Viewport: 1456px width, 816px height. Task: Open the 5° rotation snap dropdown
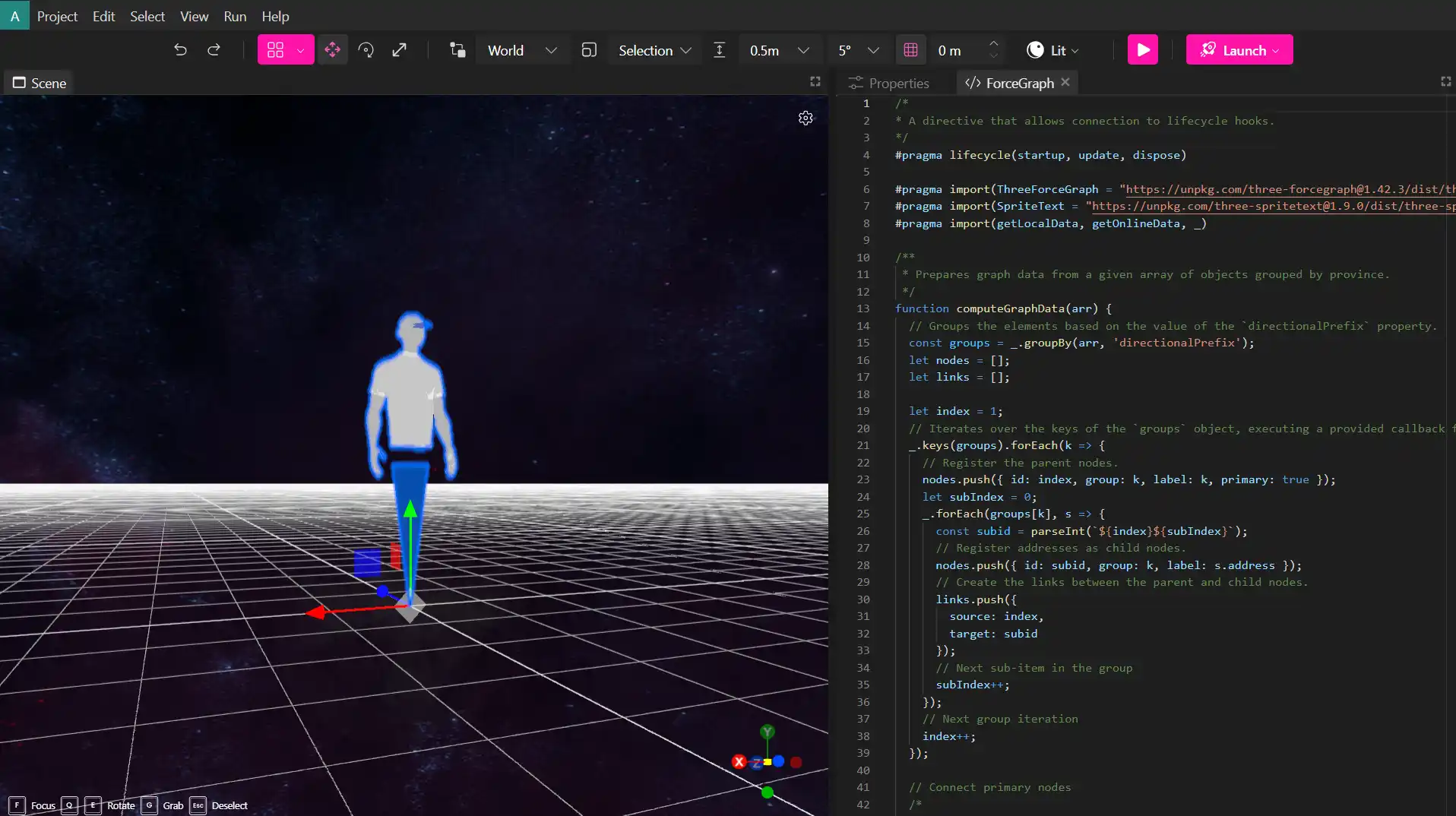pyautogui.click(x=858, y=50)
